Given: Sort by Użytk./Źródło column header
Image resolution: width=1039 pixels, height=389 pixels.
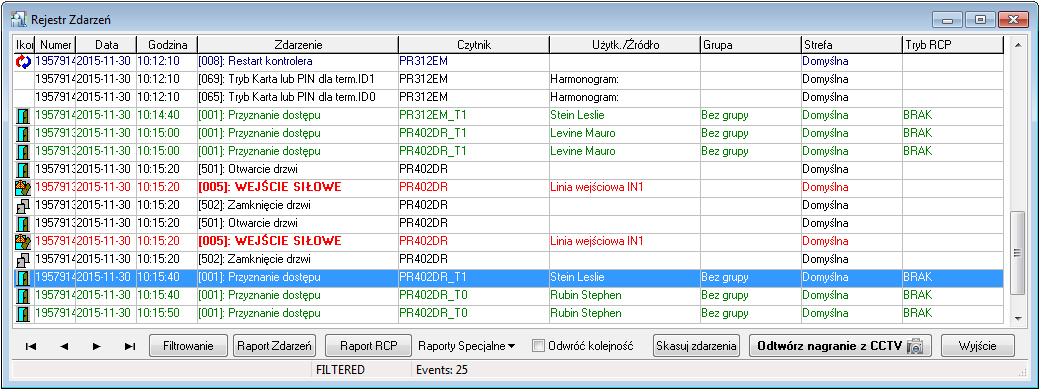Looking at the screenshot, I should 625,45.
